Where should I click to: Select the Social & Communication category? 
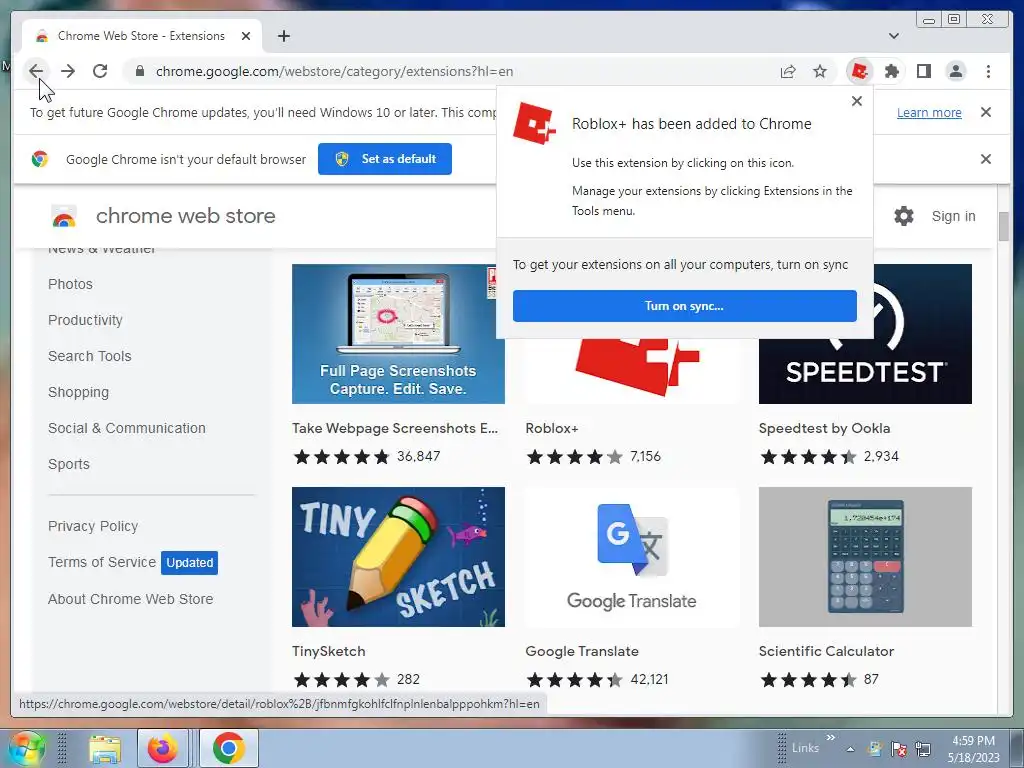coord(127,428)
